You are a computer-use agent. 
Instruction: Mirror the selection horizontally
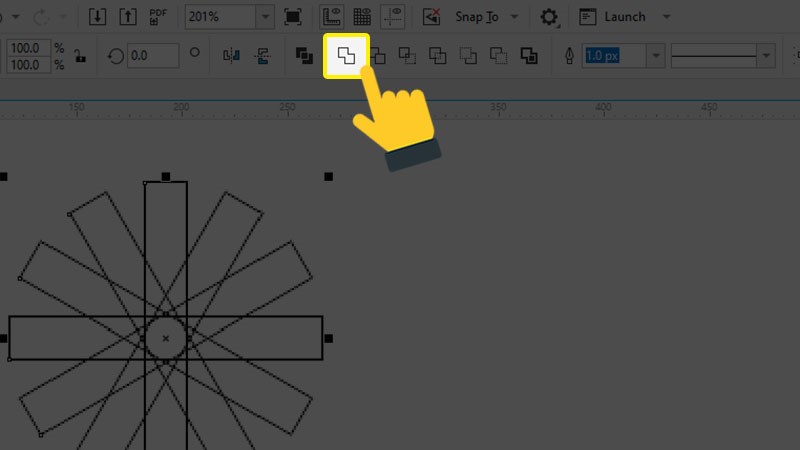[x=231, y=56]
